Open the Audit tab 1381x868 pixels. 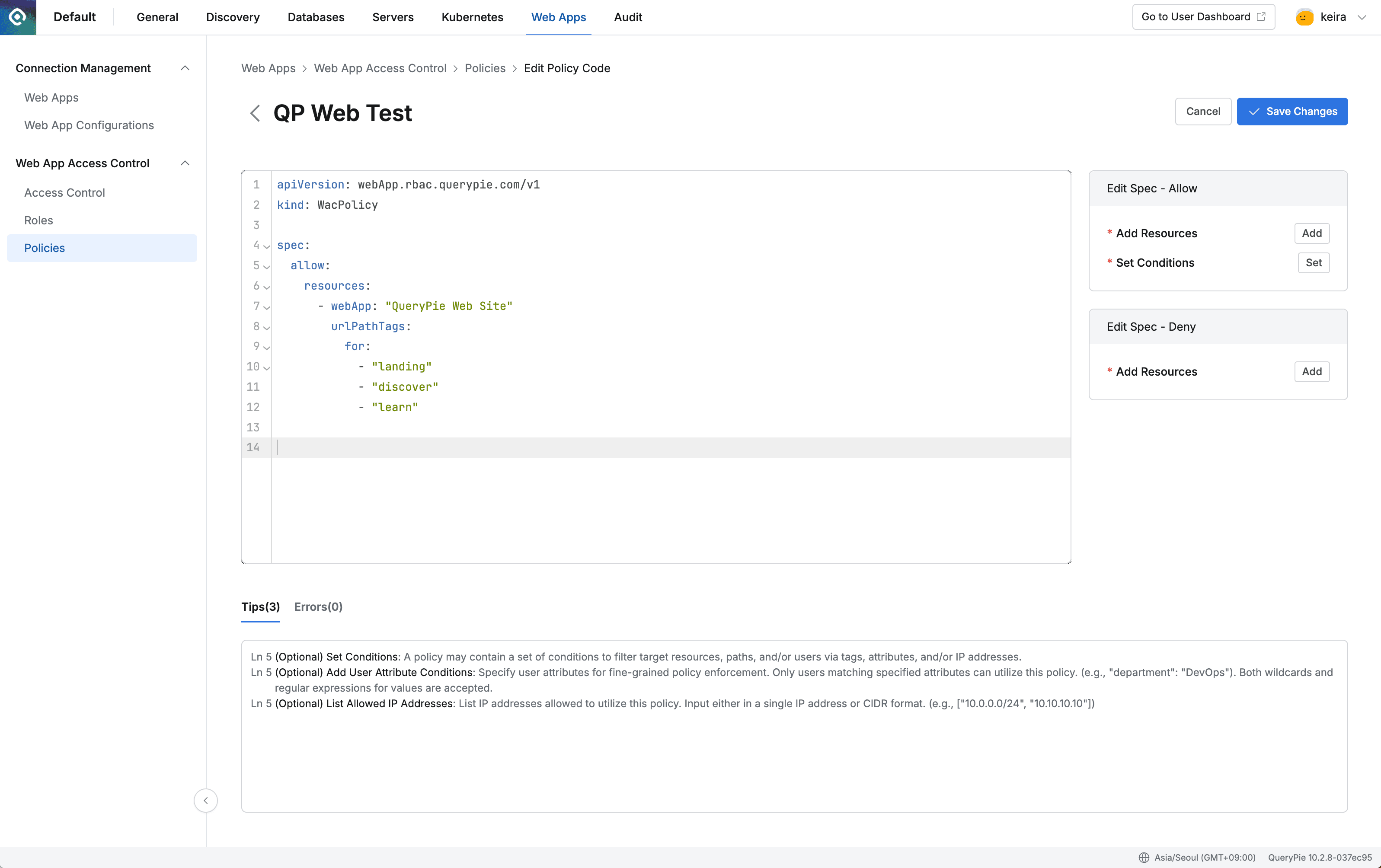click(628, 17)
